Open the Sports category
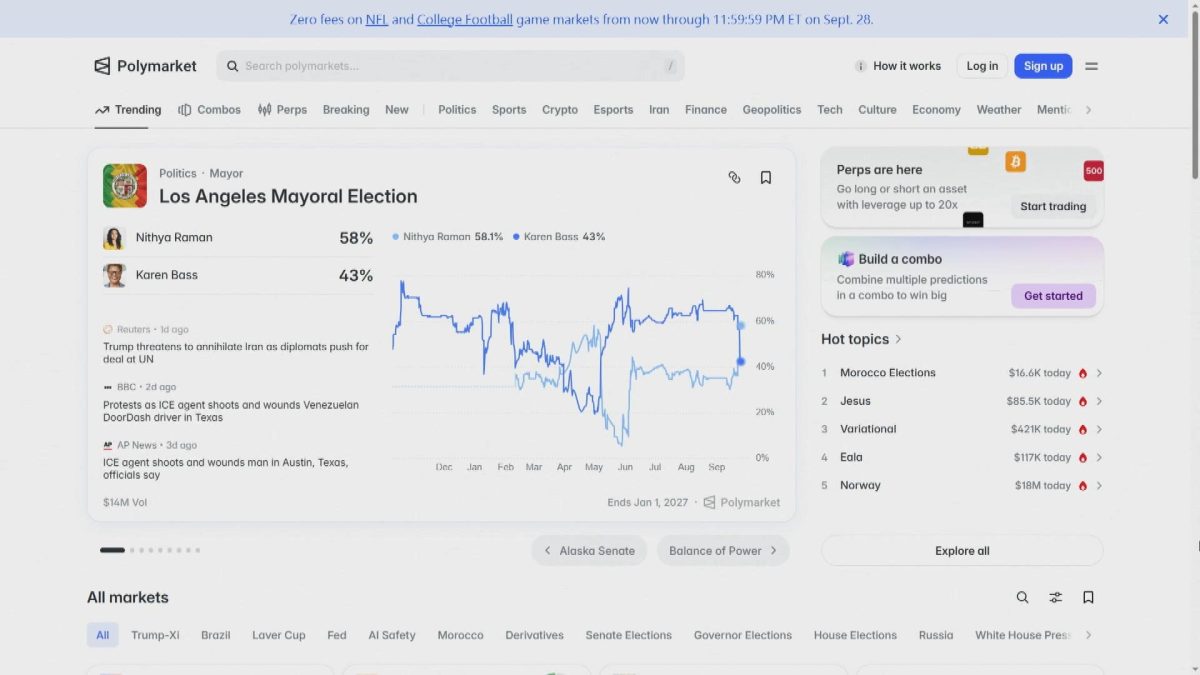Viewport: 1200px width, 675px height. tap(509, 110)
